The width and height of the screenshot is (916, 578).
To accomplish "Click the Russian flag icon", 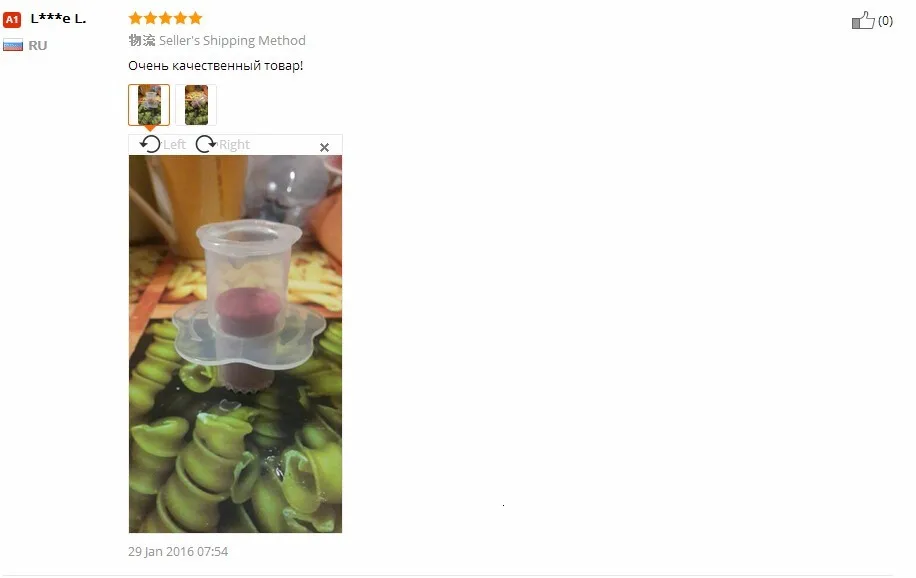I will [13, 45].
